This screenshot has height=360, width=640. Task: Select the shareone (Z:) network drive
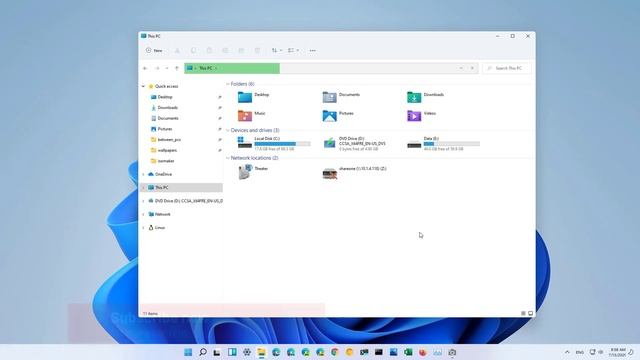[329, 173]
